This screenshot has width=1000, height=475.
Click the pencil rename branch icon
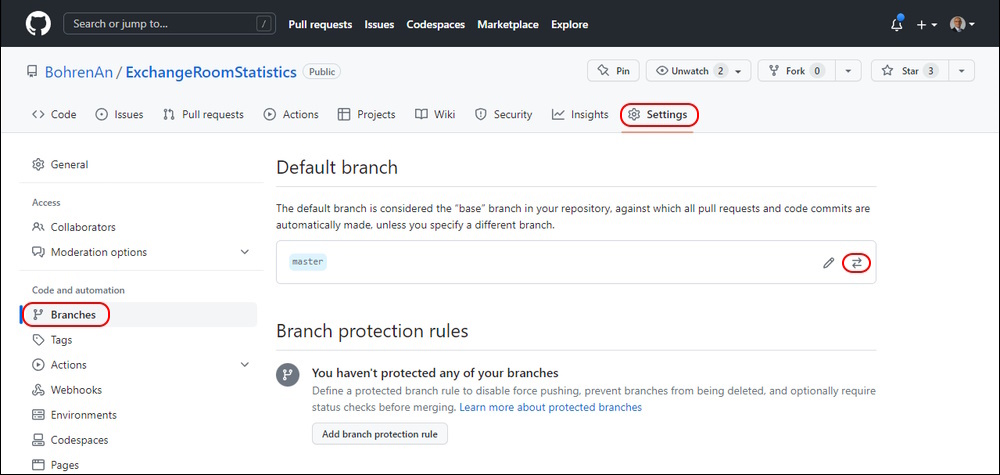click(x=828, y=263)
